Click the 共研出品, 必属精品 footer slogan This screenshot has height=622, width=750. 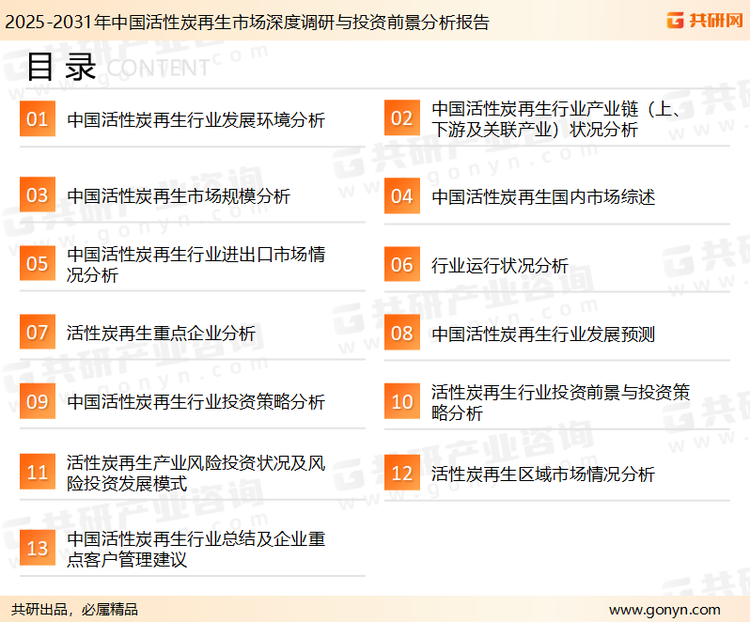pyautogui.click(x=75, y=609)
